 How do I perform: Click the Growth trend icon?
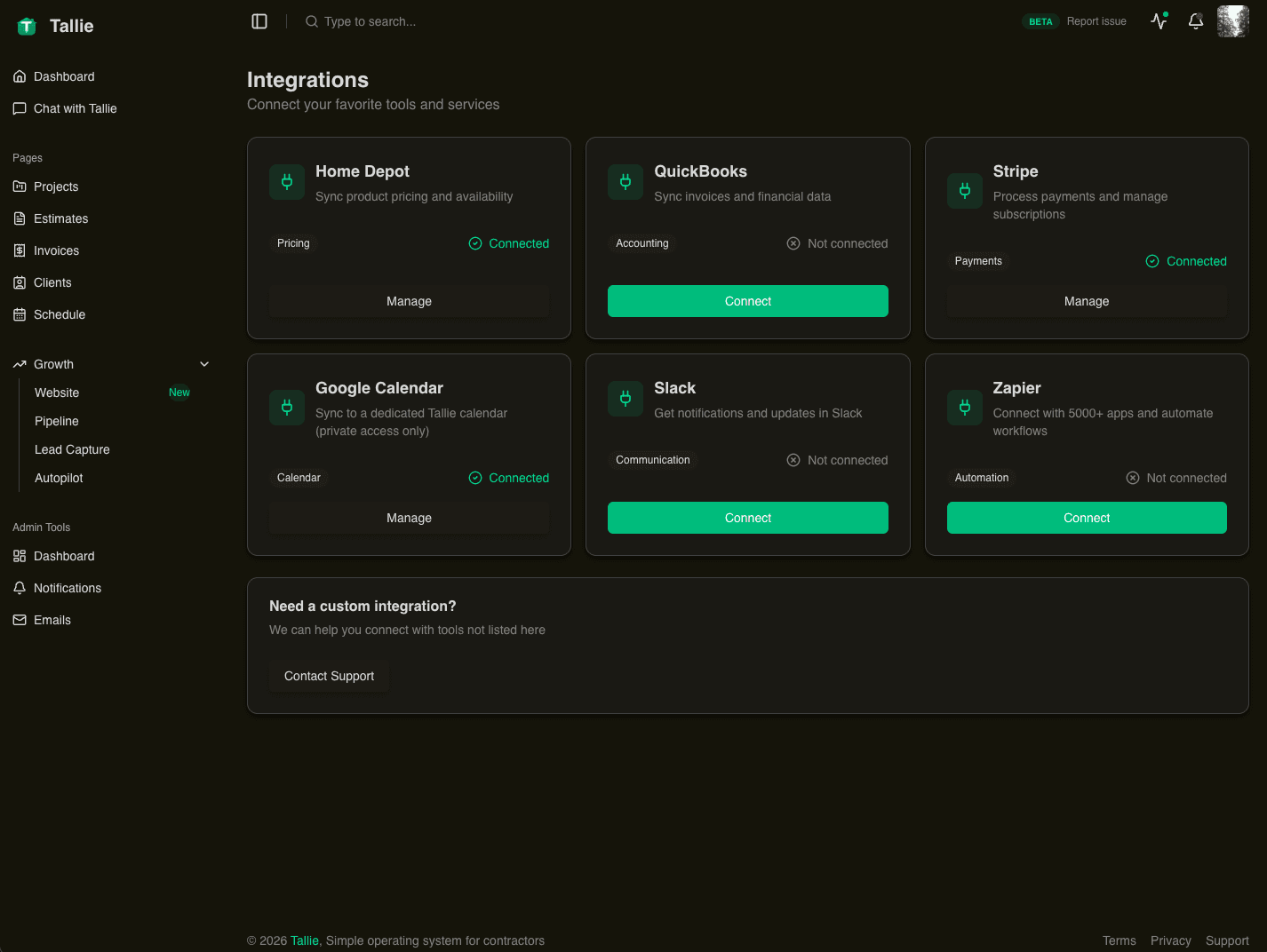click(x=20, y=364)
